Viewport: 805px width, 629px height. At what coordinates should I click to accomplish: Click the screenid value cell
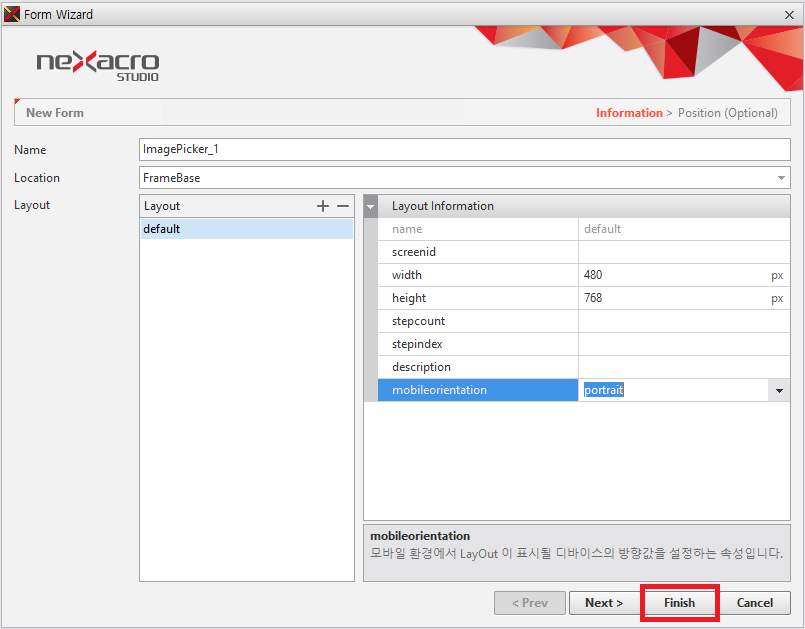point(683,252)
